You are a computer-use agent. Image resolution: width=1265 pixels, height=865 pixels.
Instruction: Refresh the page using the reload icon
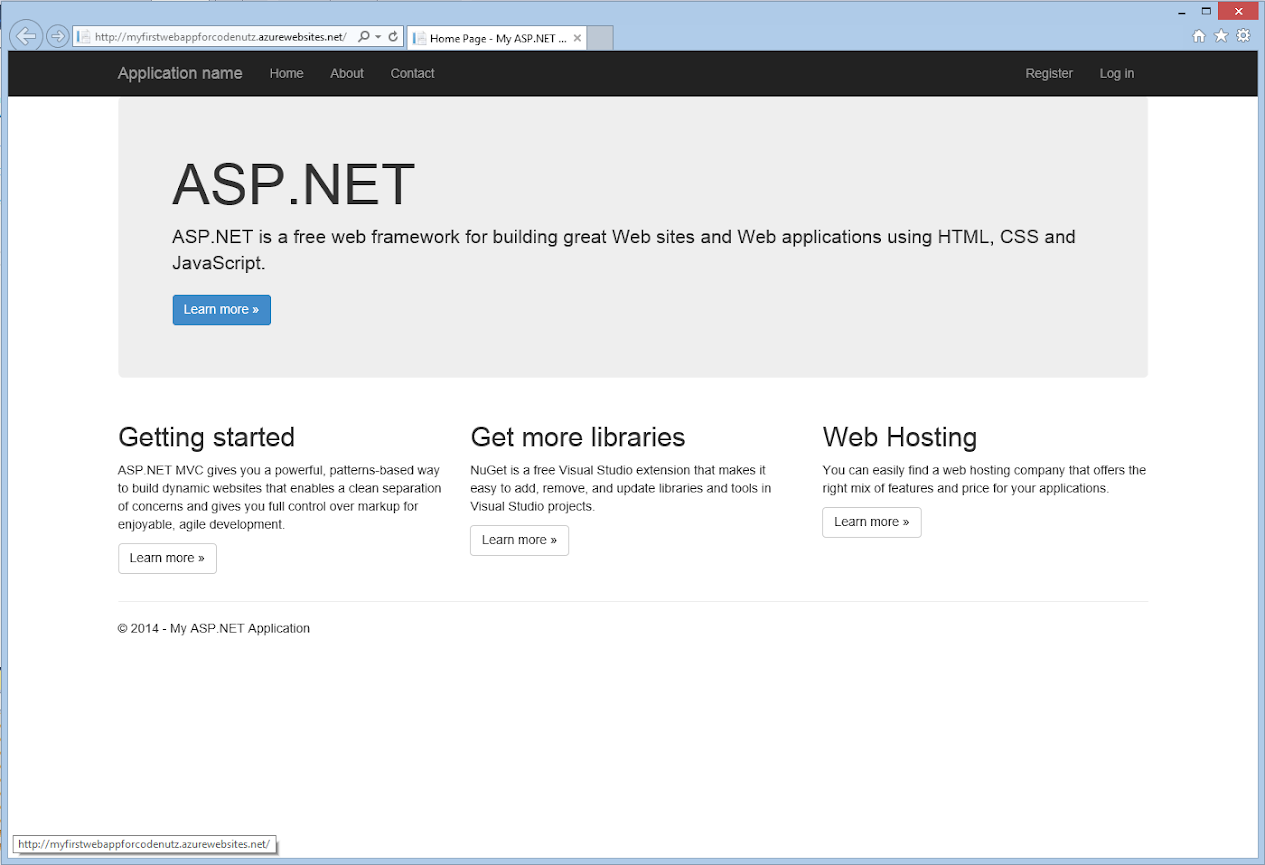(x=393, y=36)
